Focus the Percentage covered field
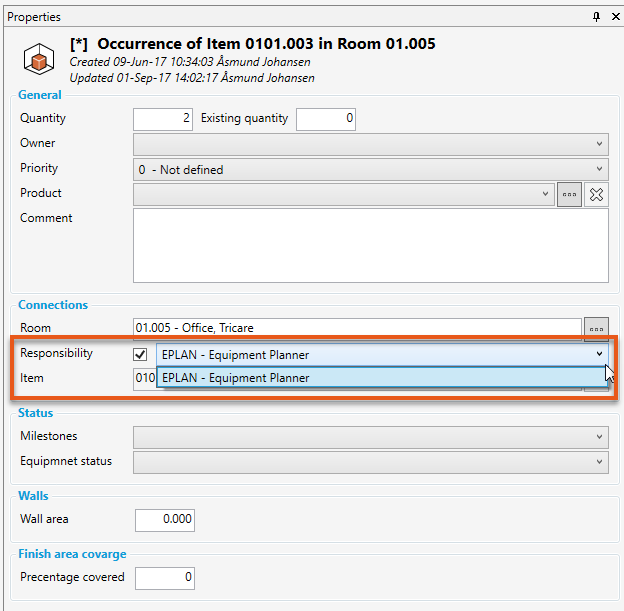The width and height of the screenshot is (624, 611). click(x=164, y=578)
